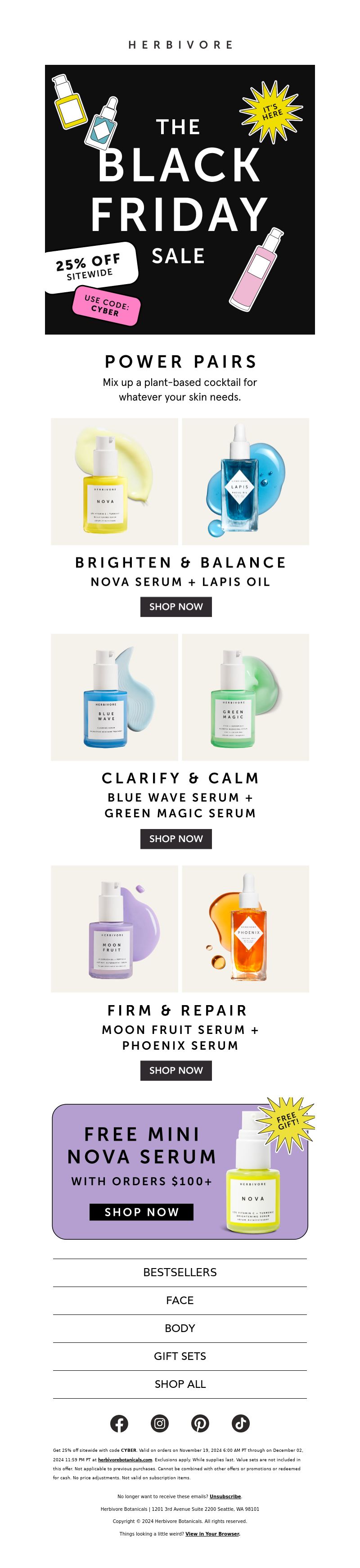Image resolution: width=360 pixels, height=1568 pixels.
Task: Open the Face category link
Action: 180,1300
